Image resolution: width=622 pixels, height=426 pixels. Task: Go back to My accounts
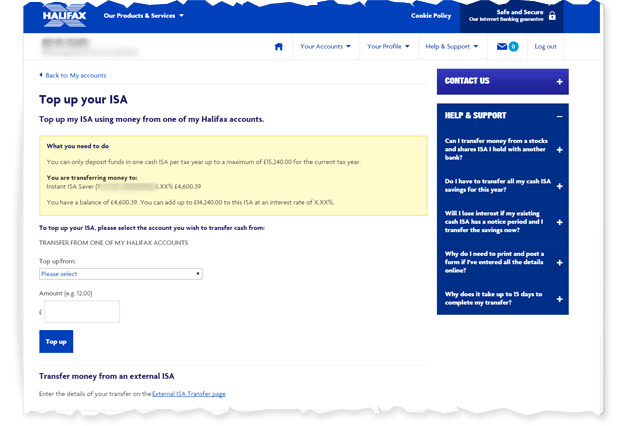(x=76, y=75)
